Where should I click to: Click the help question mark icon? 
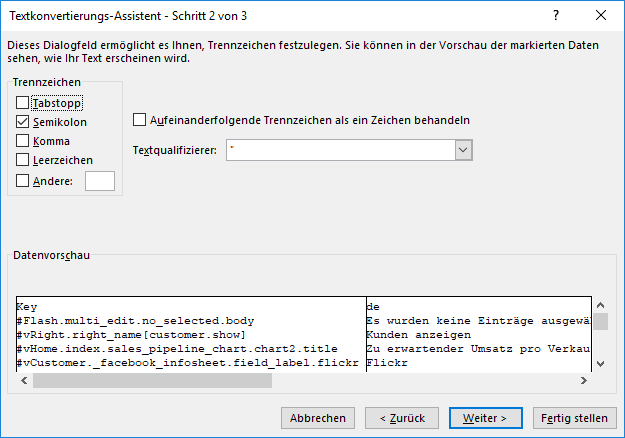point(556,16)
